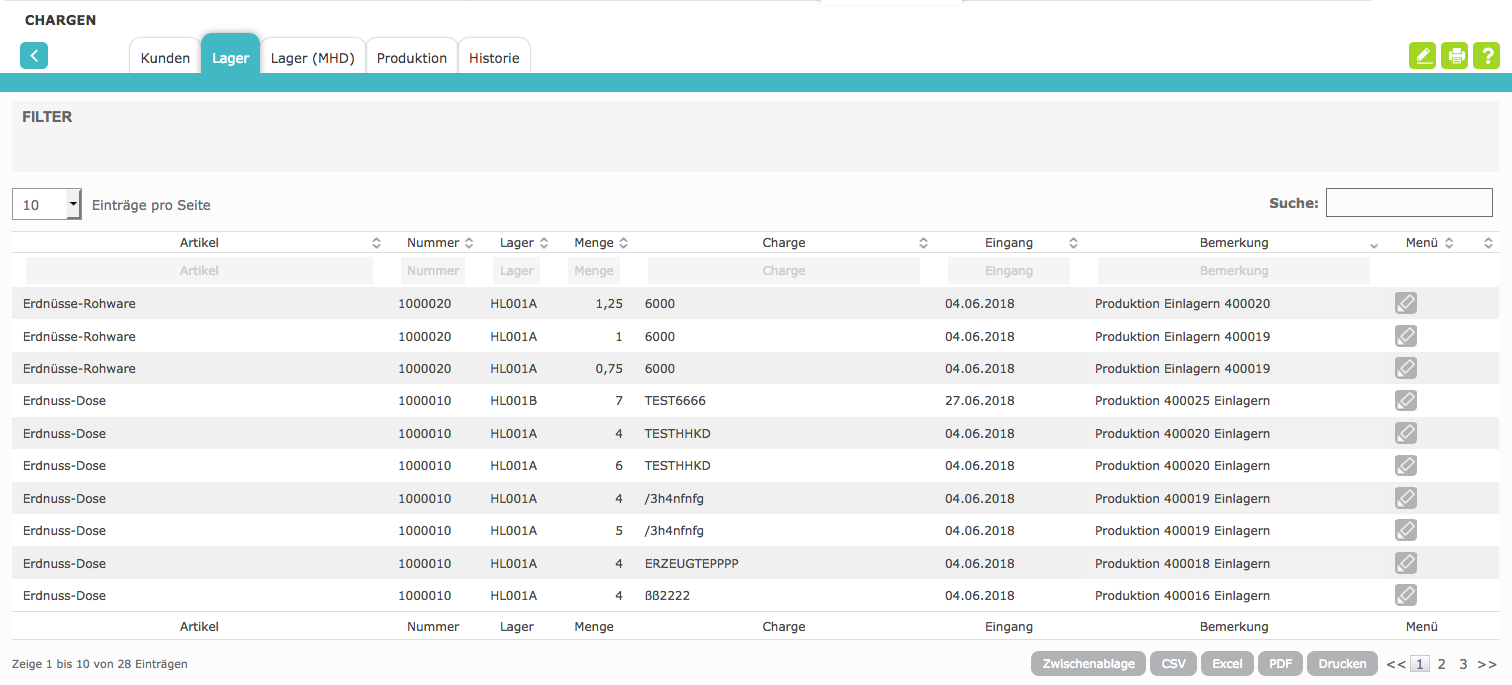Sort table by Eingang column
This screenshot has width=1512, height=685.
(x=1008, y=243)
